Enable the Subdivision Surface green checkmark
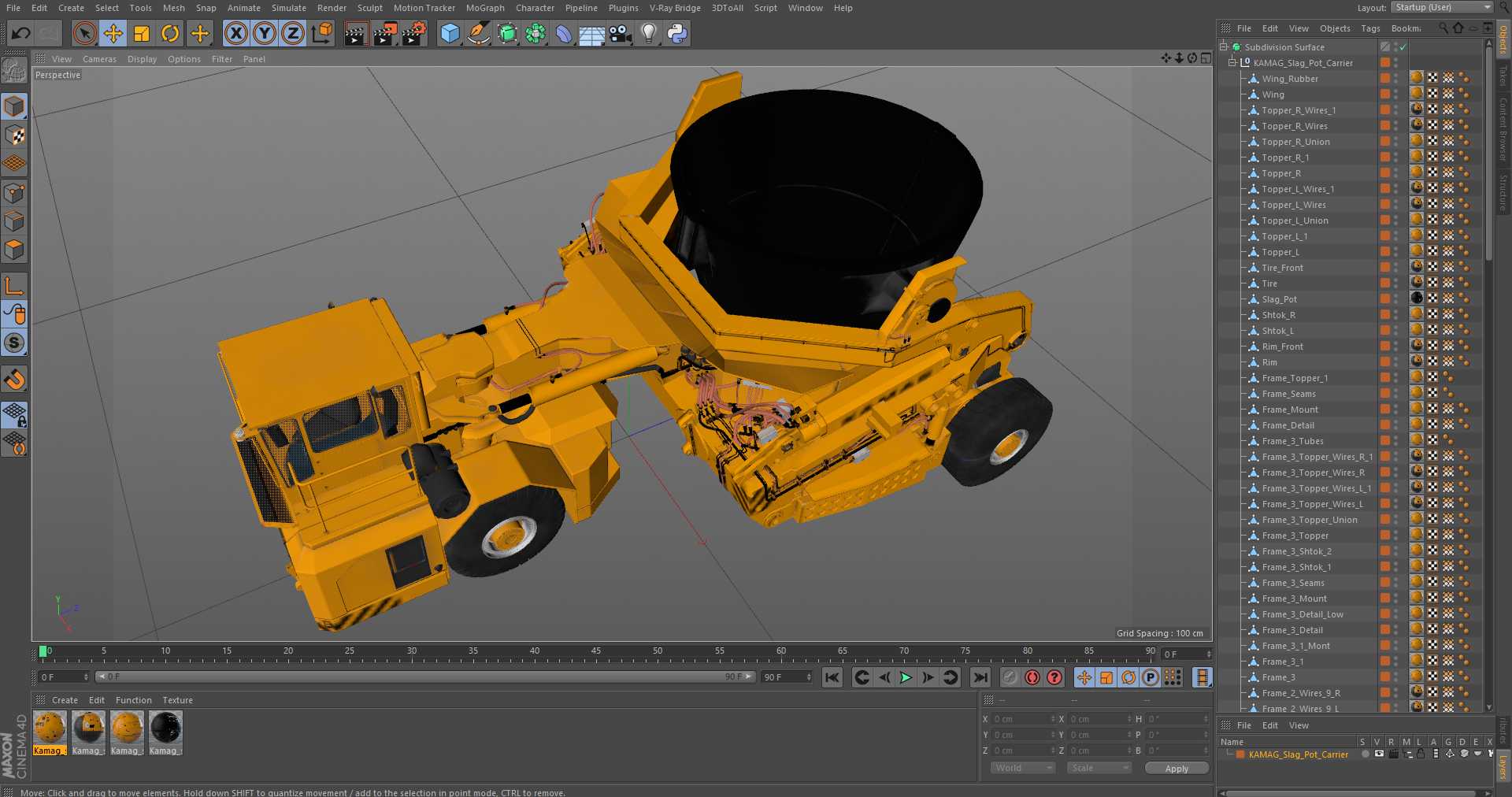The width and height of the screenshot is (1512, 797). click(x=1403, y=47)
